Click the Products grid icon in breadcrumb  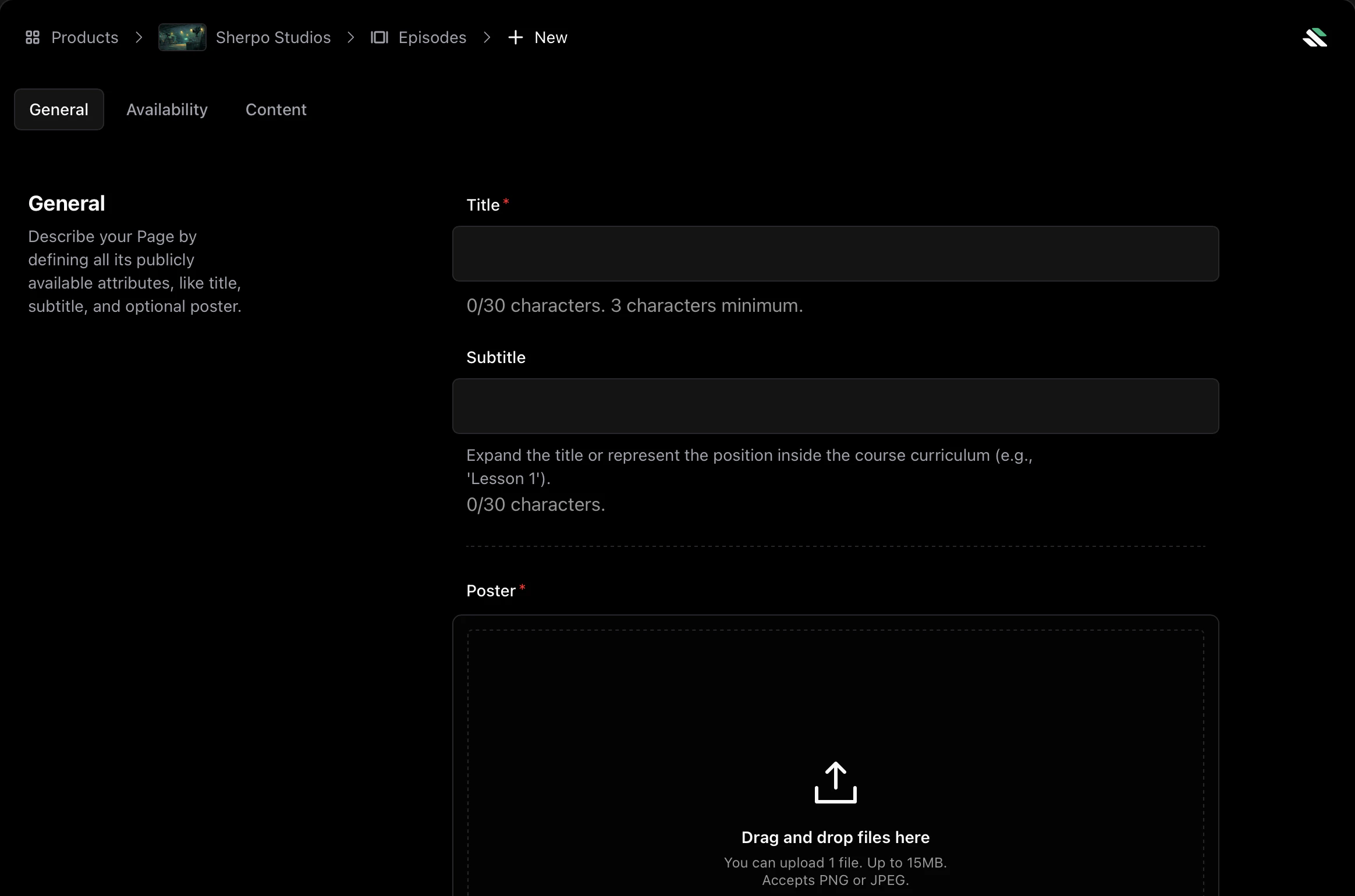[x=32, y=37]
